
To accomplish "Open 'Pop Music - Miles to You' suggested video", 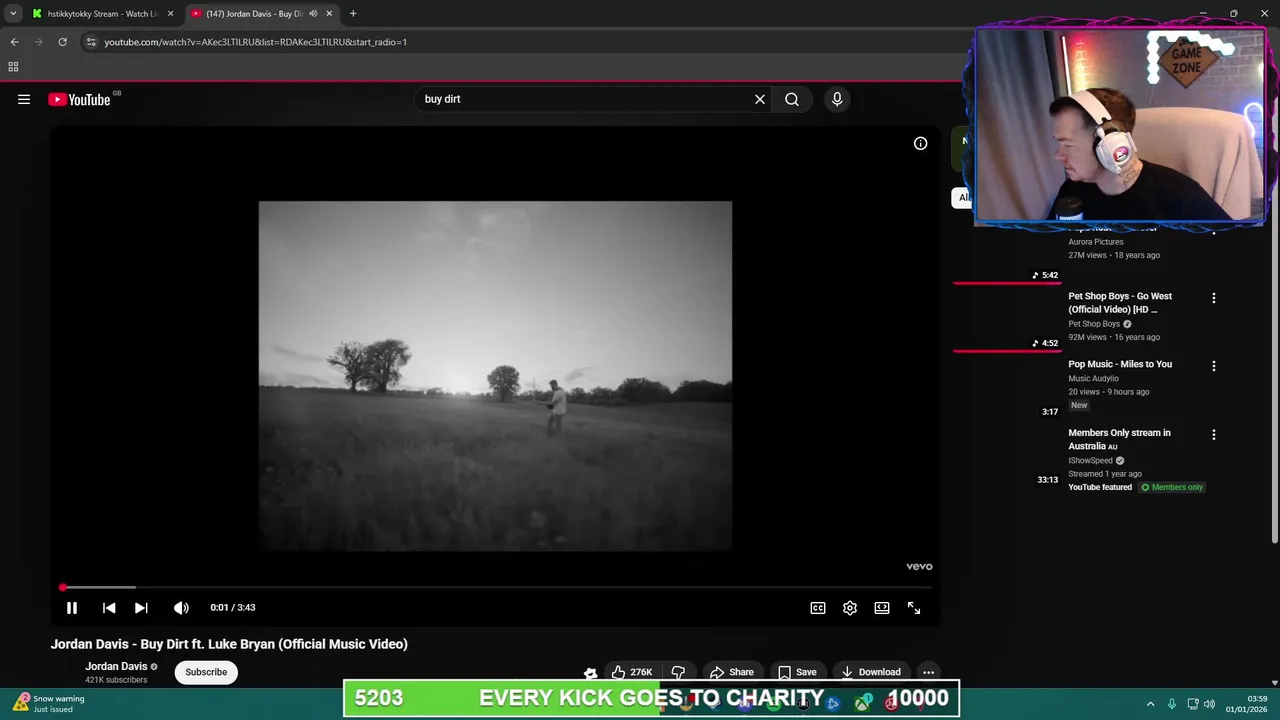I will [x=1120, y=364].
